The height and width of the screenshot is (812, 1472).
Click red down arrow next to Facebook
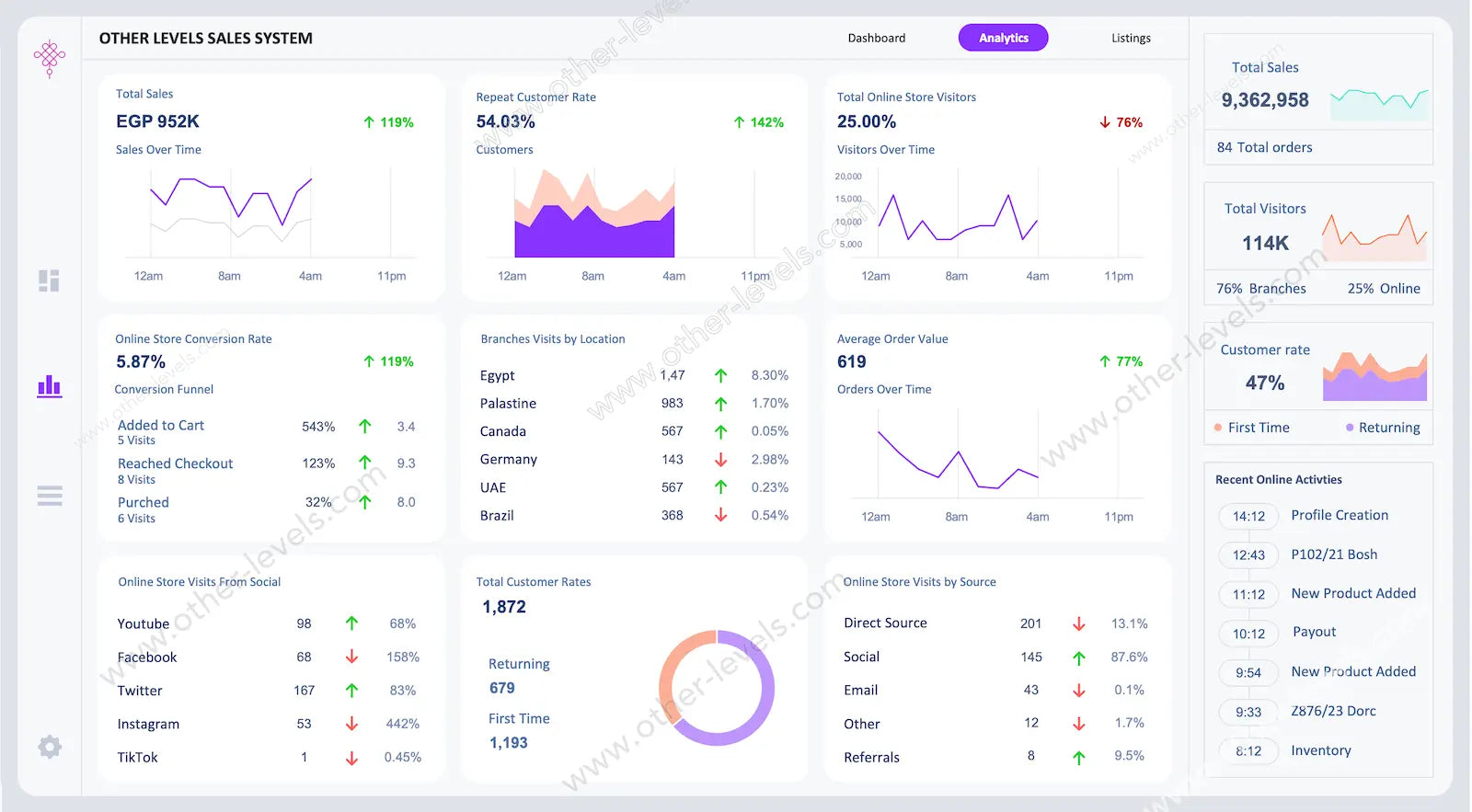click(x=351, y=657)
